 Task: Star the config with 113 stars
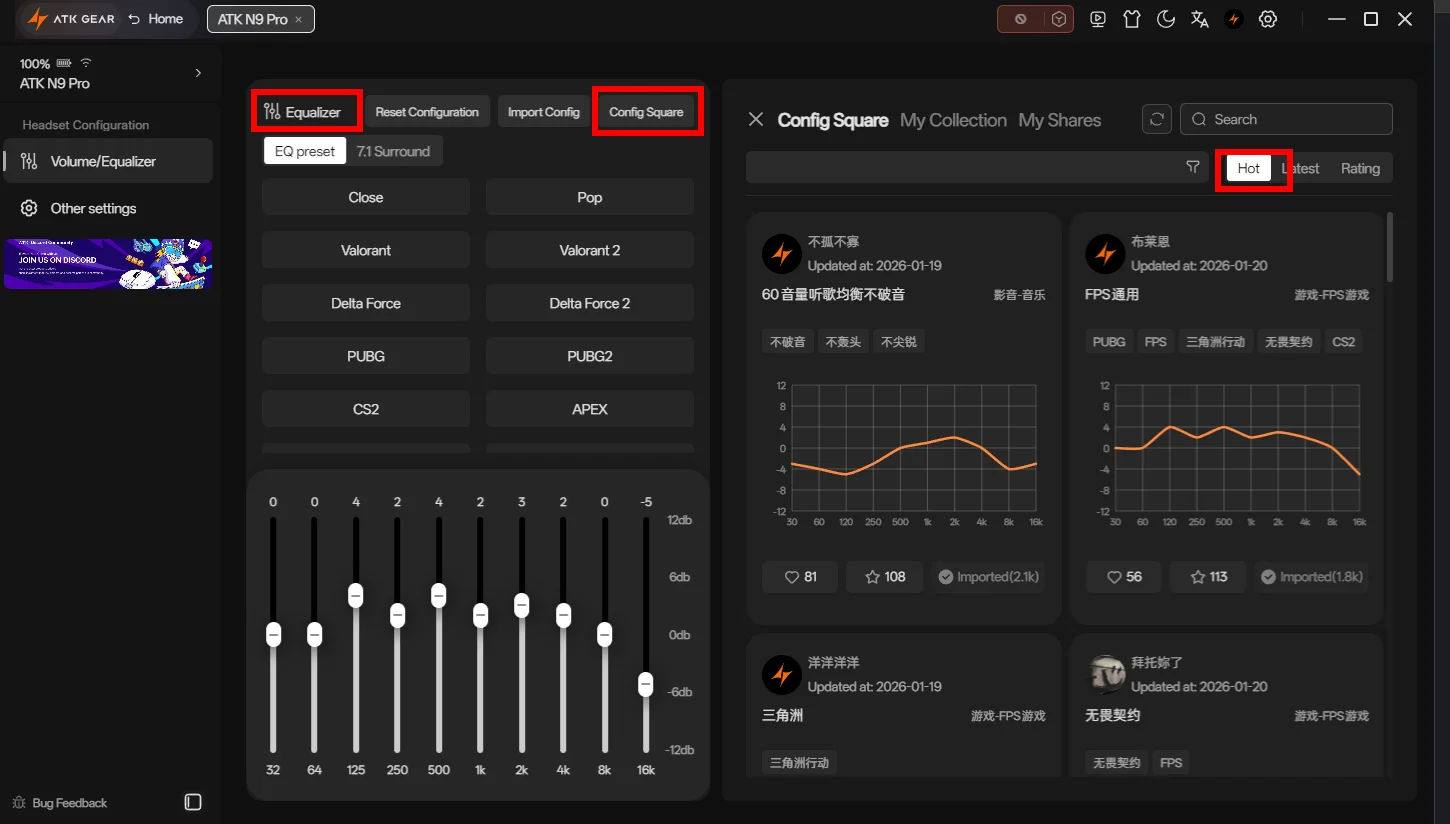(1208, 577)
